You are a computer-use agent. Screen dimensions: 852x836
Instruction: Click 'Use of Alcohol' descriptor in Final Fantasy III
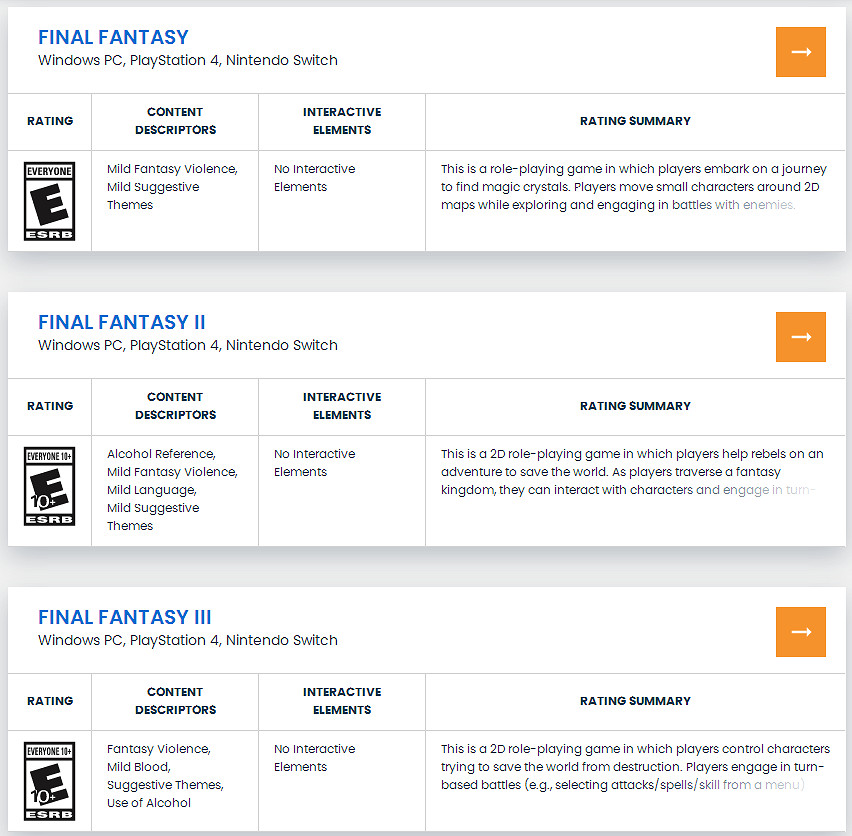click(149, 803)
